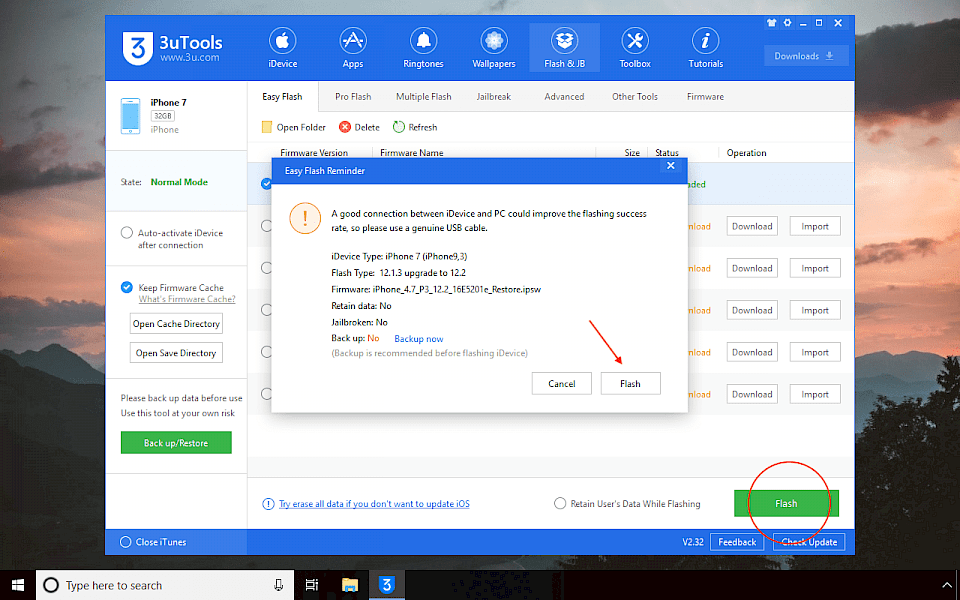The image size is (960, 600).
Task: Switch to the Other Tools tab
Action: 635,97
